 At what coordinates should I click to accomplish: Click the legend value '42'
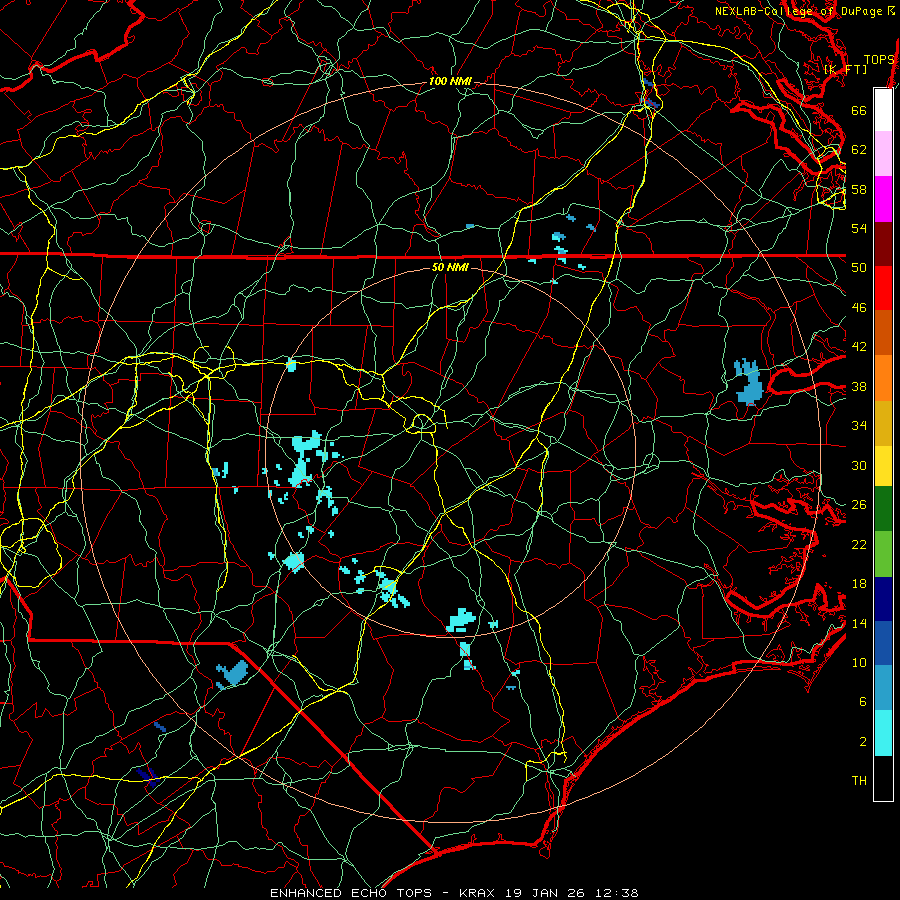(x=859, y=347)
